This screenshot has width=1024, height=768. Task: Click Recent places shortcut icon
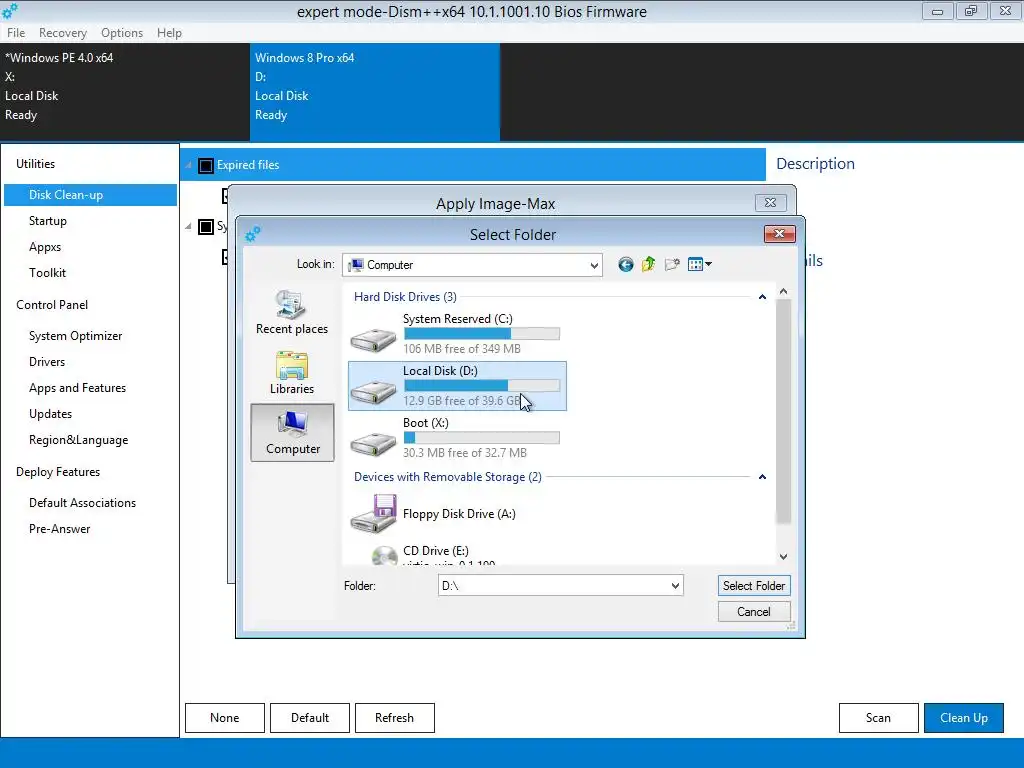(x=291, y=304)
